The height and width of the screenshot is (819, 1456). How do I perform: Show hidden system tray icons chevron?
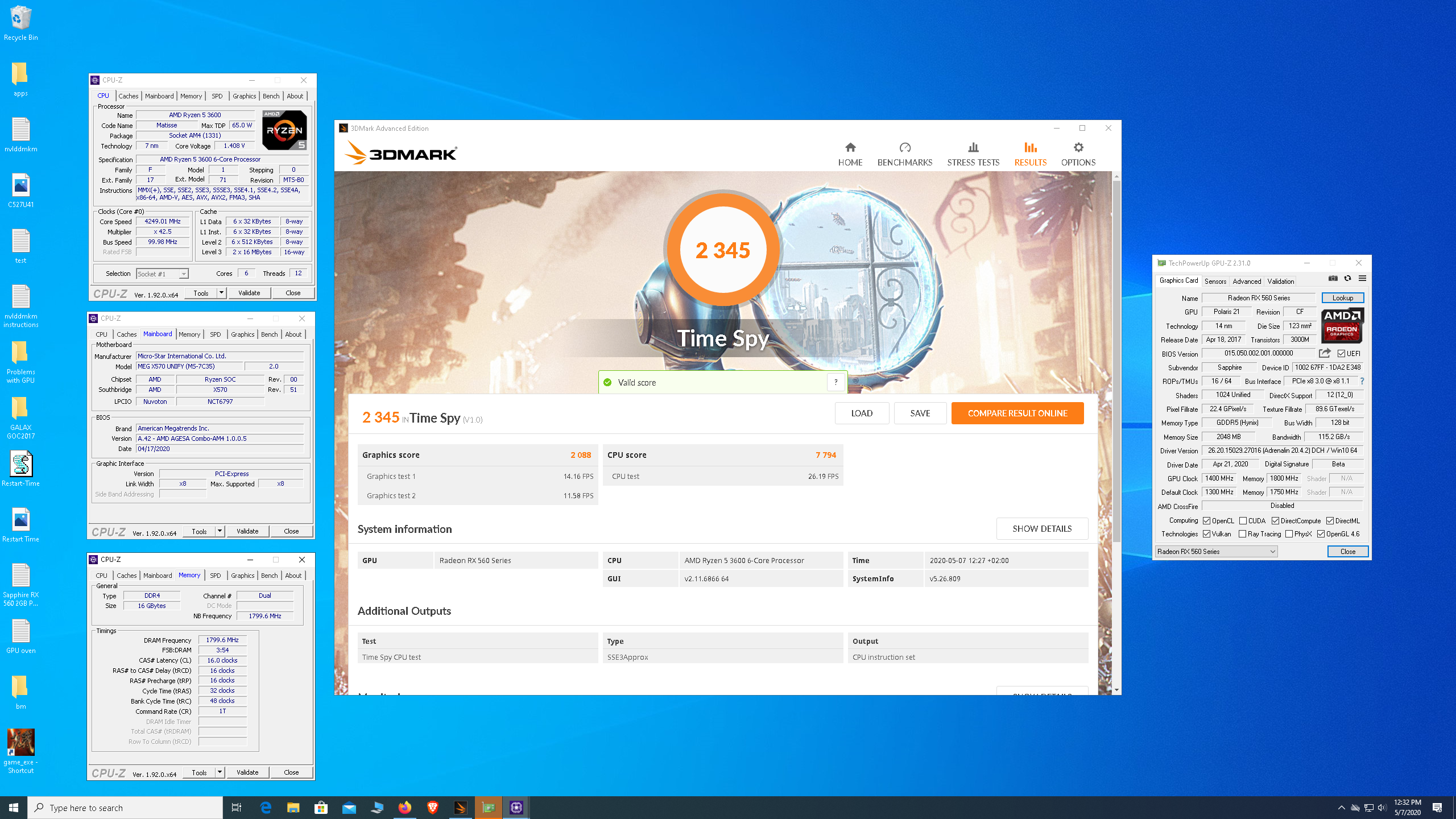1341,808
